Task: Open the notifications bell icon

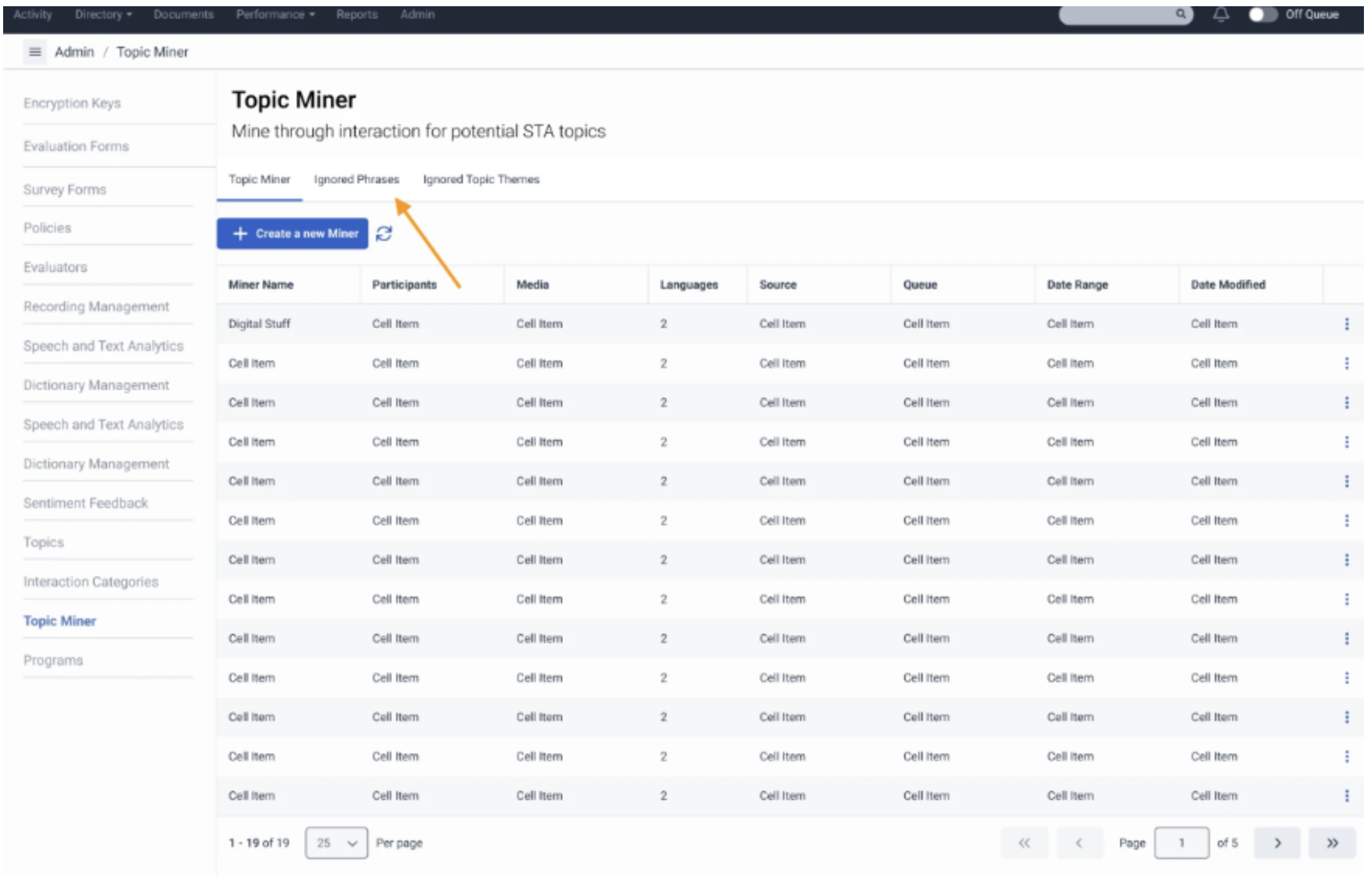Action: (1220, 14)
